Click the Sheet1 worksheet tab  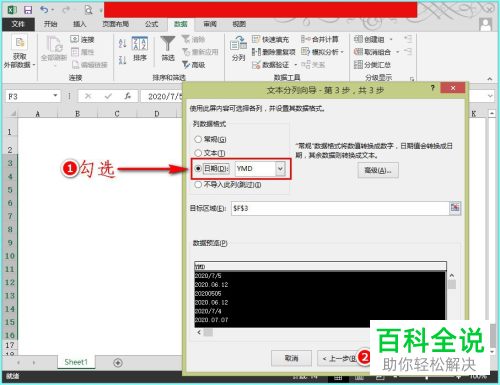[x=76, y=362]
